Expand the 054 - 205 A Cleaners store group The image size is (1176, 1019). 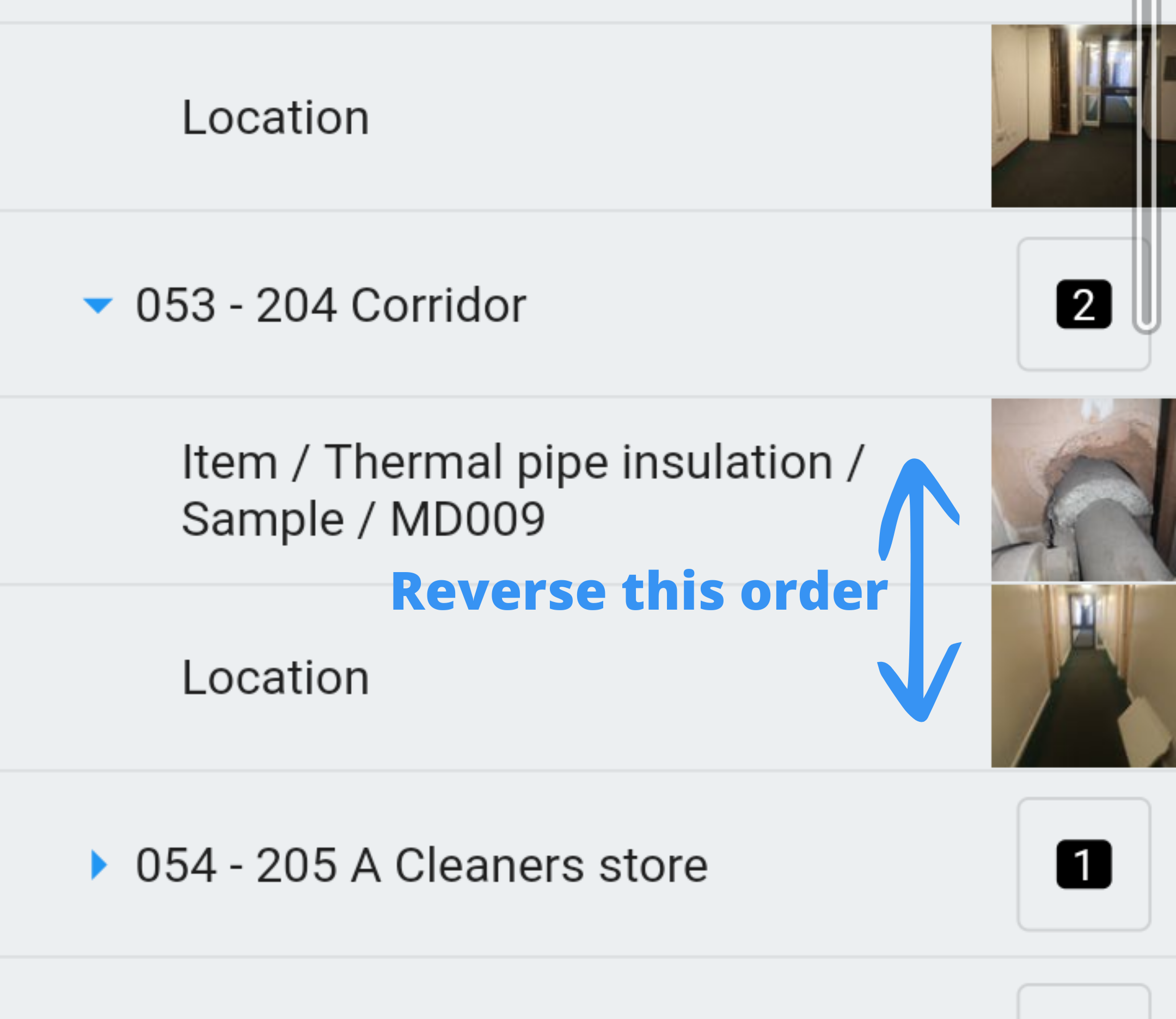pos(99,865)
